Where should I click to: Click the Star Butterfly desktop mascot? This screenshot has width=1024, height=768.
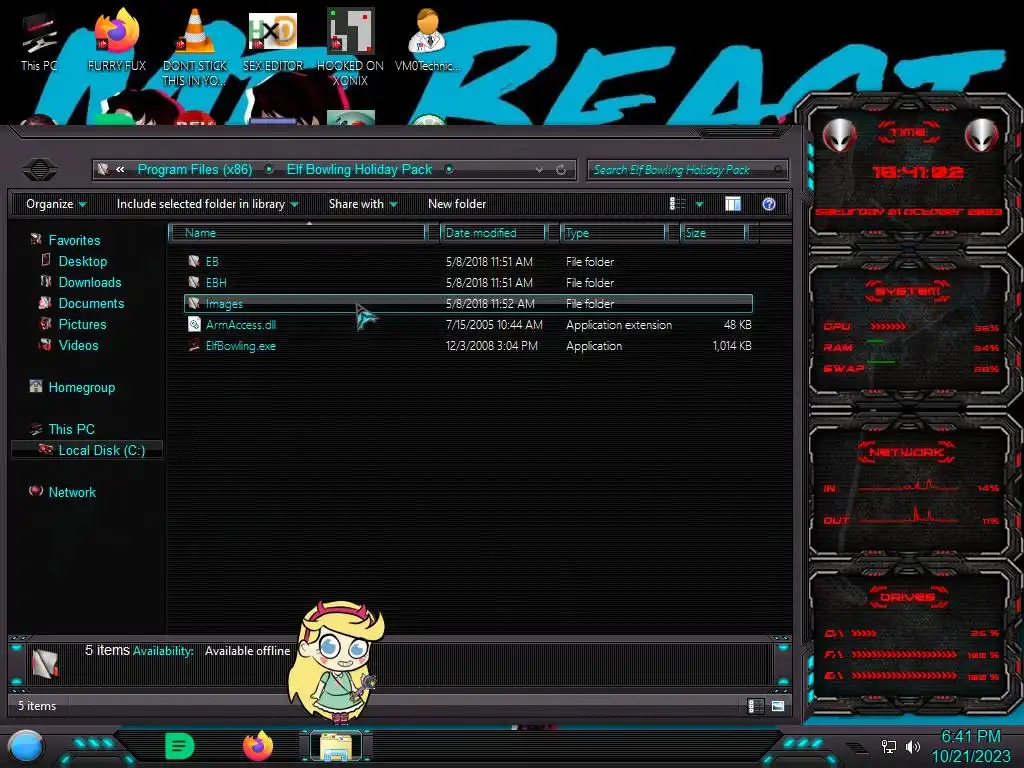[x=337, y=661]
